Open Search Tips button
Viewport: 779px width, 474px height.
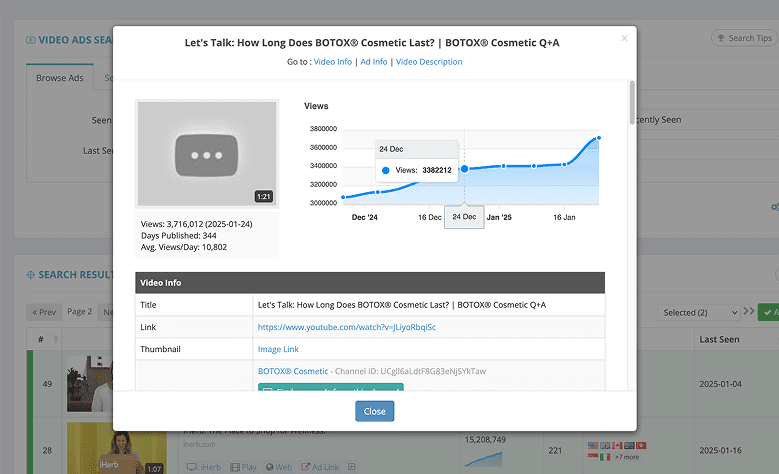tap(742, 38)
